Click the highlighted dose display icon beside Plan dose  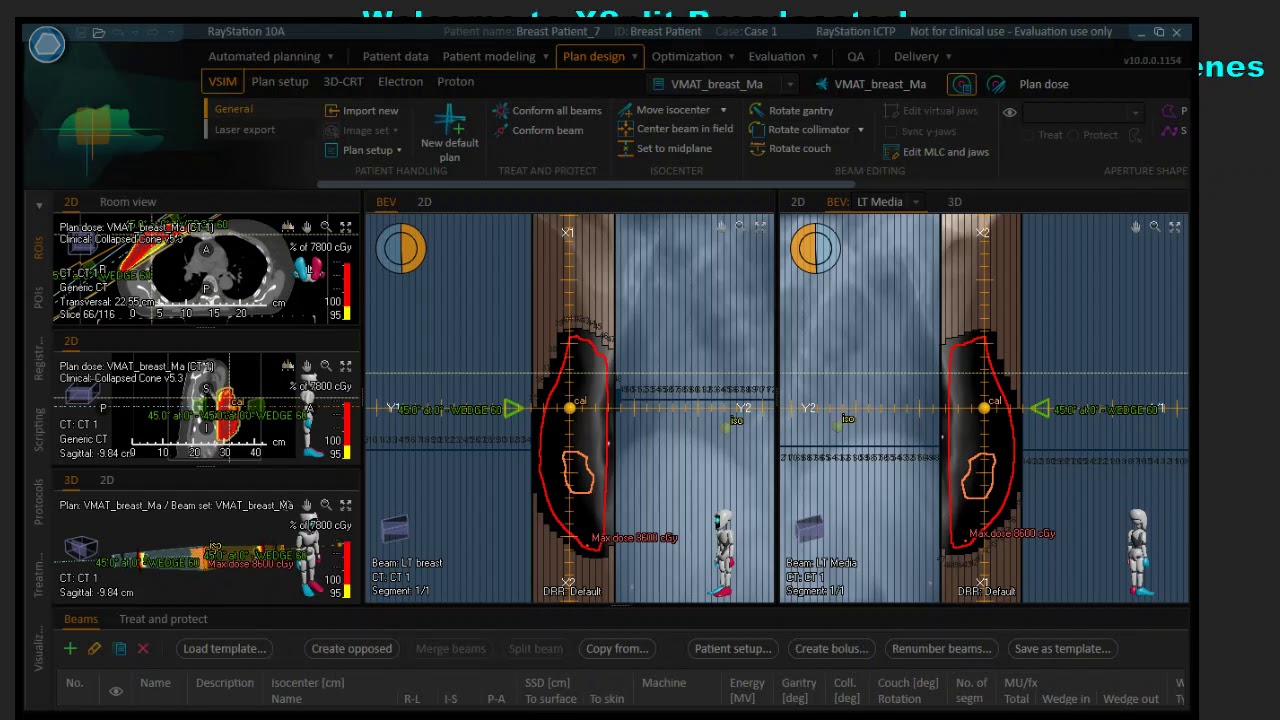962,85
